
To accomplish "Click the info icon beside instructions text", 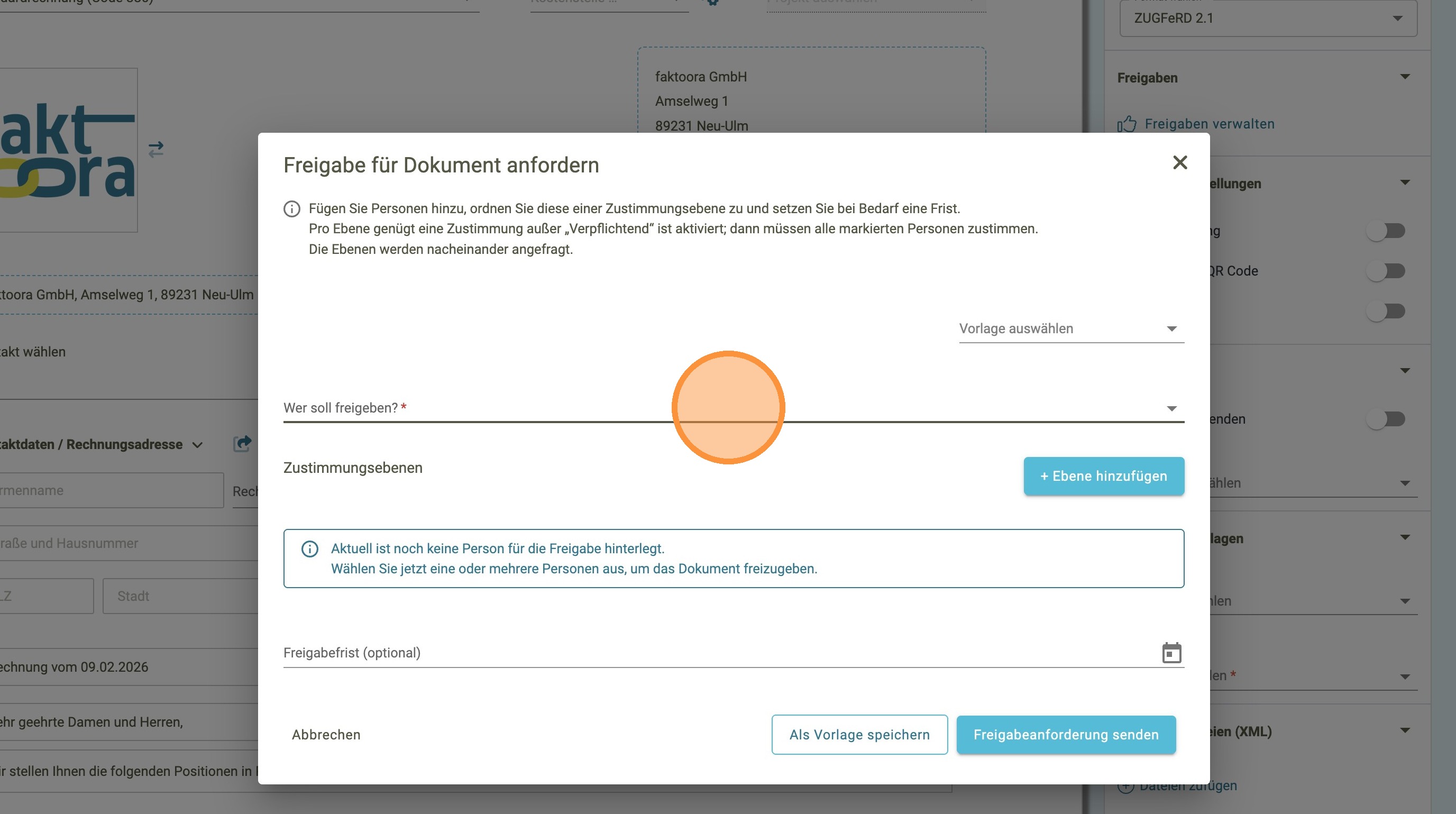I will tap(291, 209).
